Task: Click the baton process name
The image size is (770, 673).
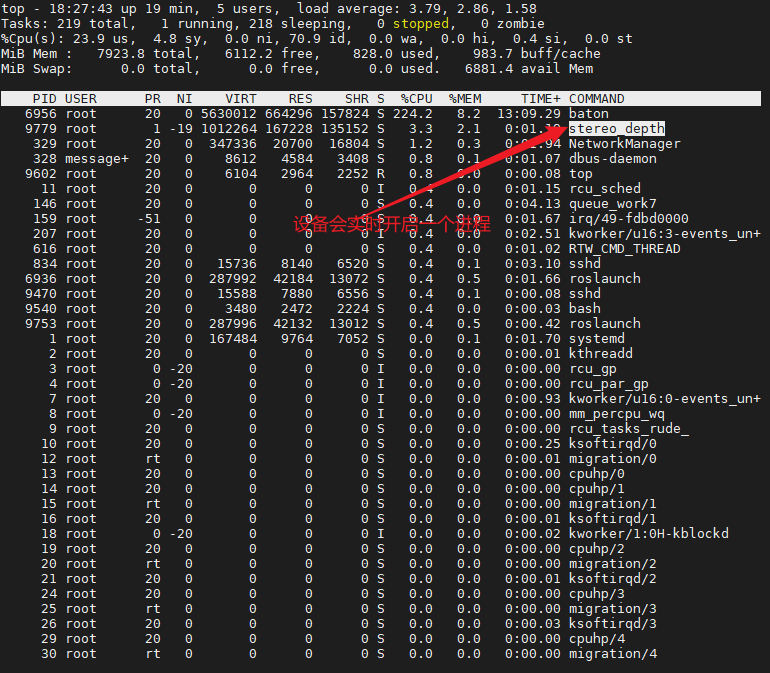Action: (589, 114)
